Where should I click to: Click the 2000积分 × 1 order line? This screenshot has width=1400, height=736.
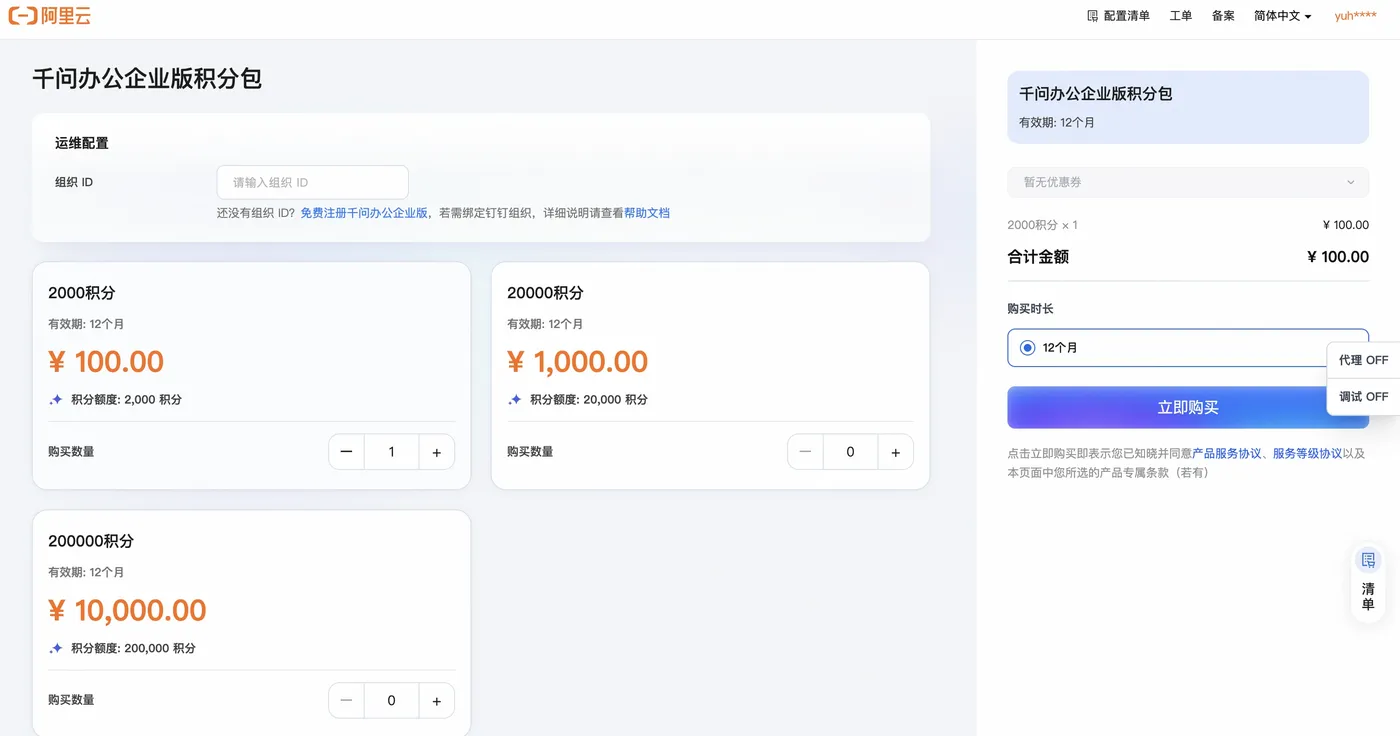pos(1042,225)
